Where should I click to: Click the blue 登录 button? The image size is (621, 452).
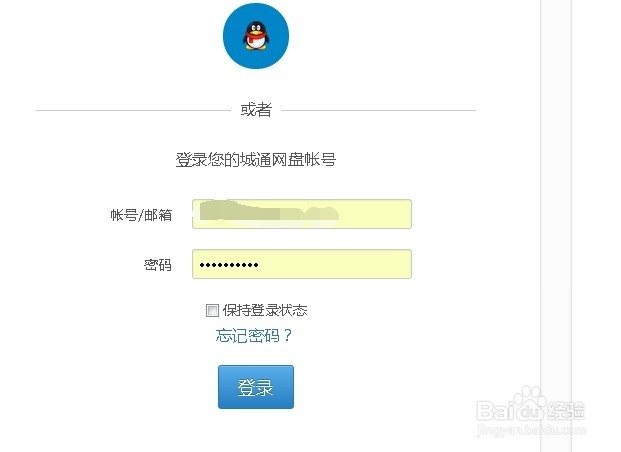point(256,387)
